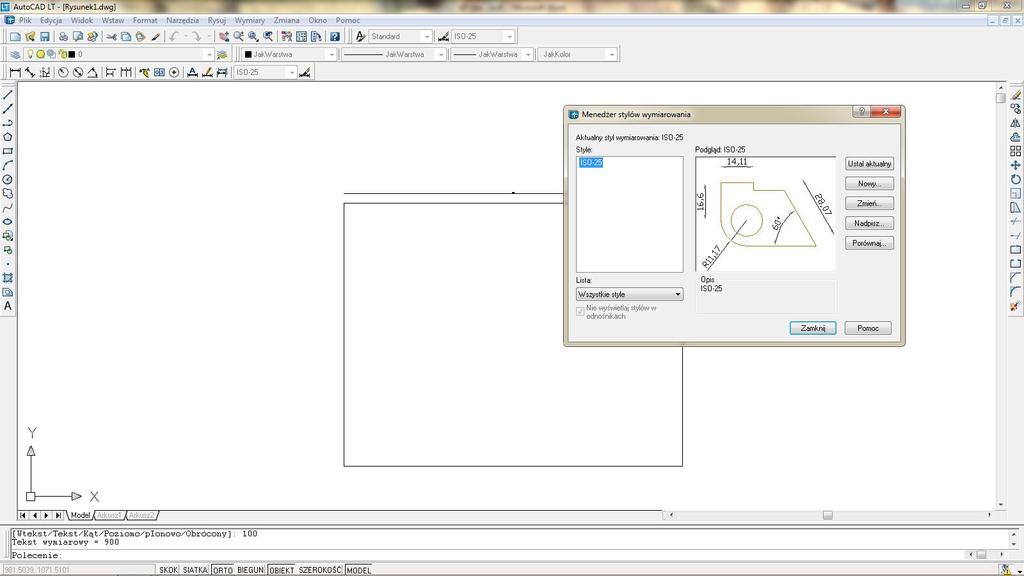This screenshot has width=1024, height=576.
Task: Click the Copy object tool icon
Action: 1015,109
